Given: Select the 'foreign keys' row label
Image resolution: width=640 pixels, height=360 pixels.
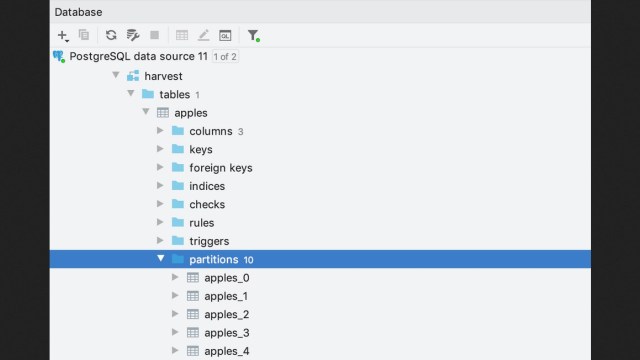Looking at the screenshot, I should point(221,168).
